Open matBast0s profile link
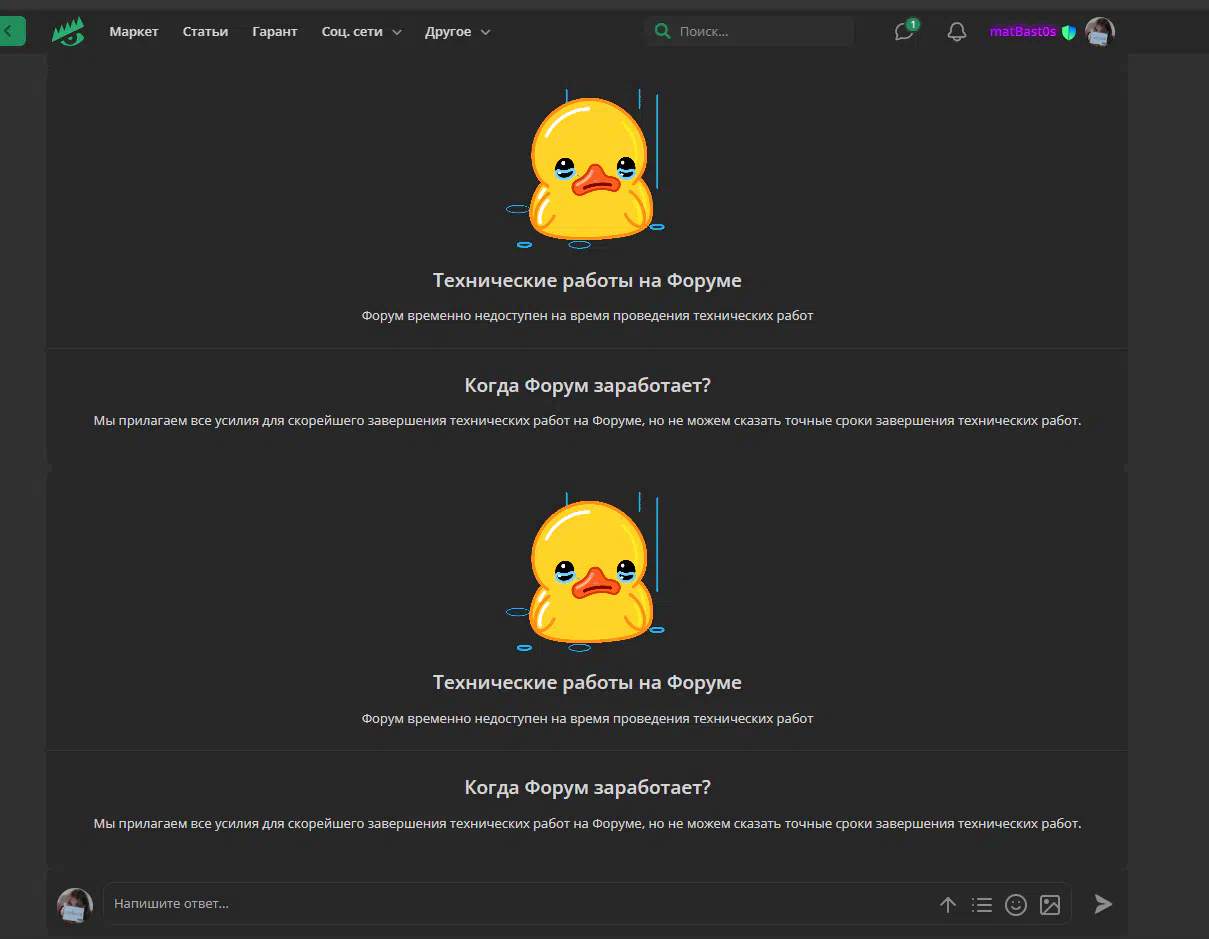Image resolution: width=1209 pixels, height=939 pixels. coord(1023,32)
